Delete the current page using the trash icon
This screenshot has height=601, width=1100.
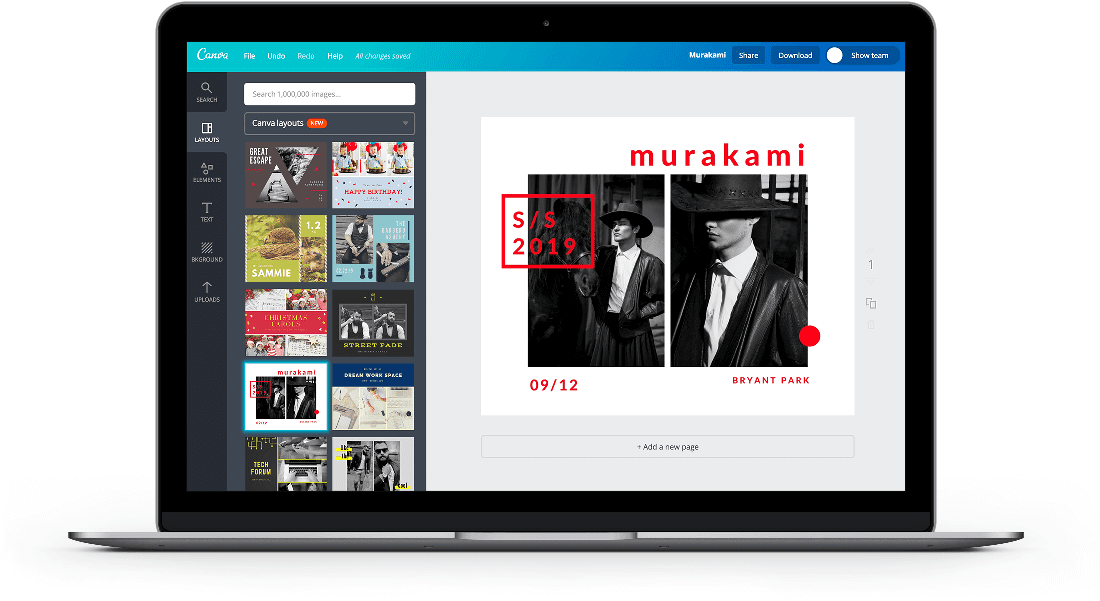(871, 325)
